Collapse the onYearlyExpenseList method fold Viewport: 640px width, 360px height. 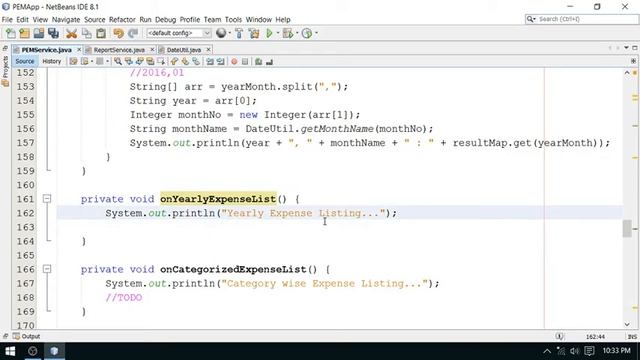(47, 199)
